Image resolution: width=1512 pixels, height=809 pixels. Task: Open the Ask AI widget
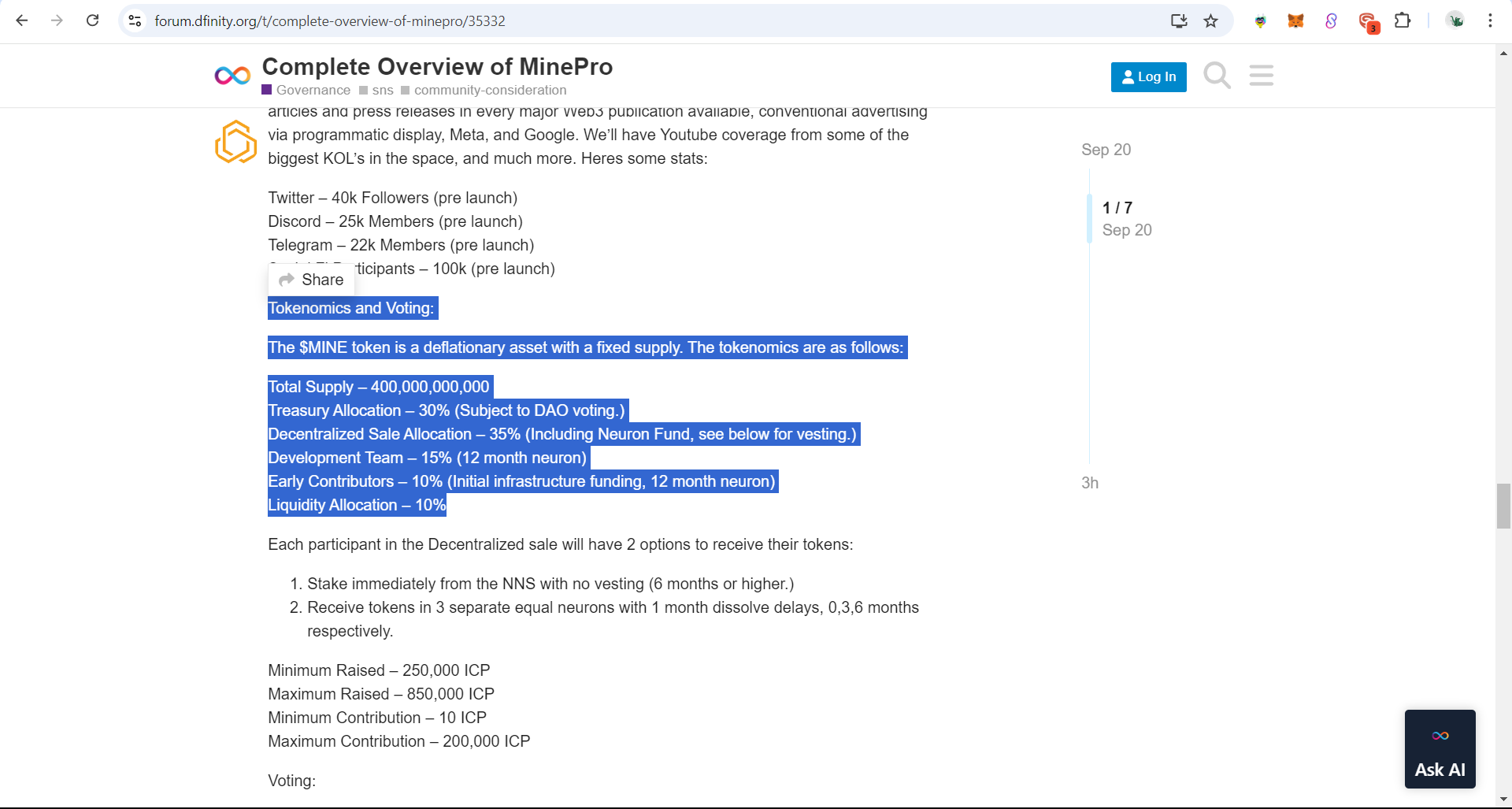tap(1440, 749)
